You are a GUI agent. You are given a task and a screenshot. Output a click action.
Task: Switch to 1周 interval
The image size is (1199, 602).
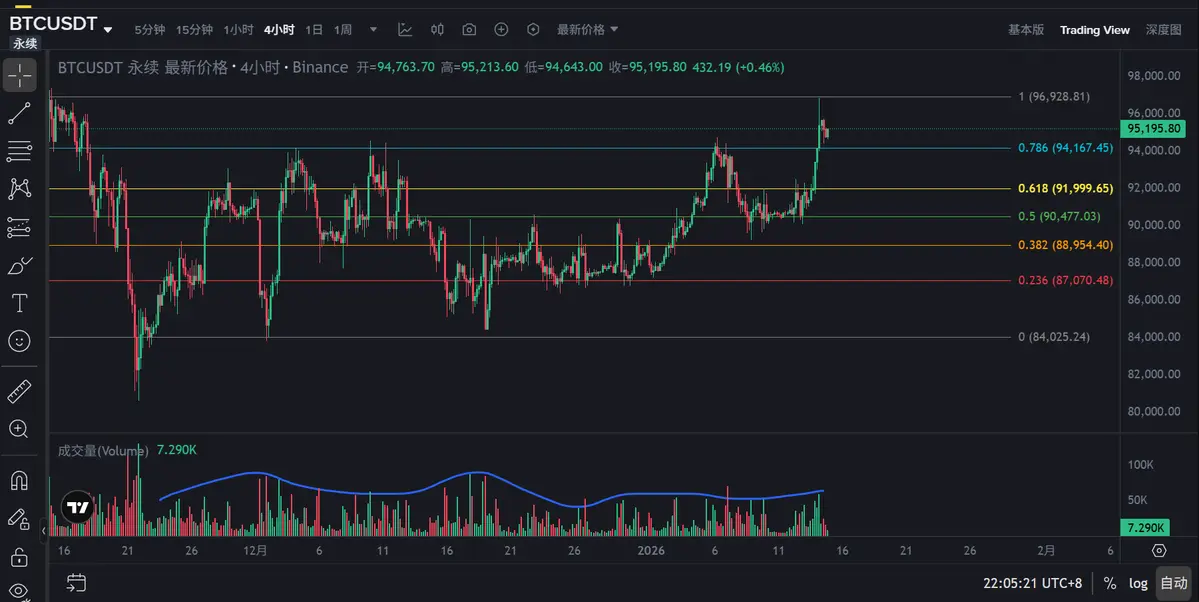click(343, 30)
